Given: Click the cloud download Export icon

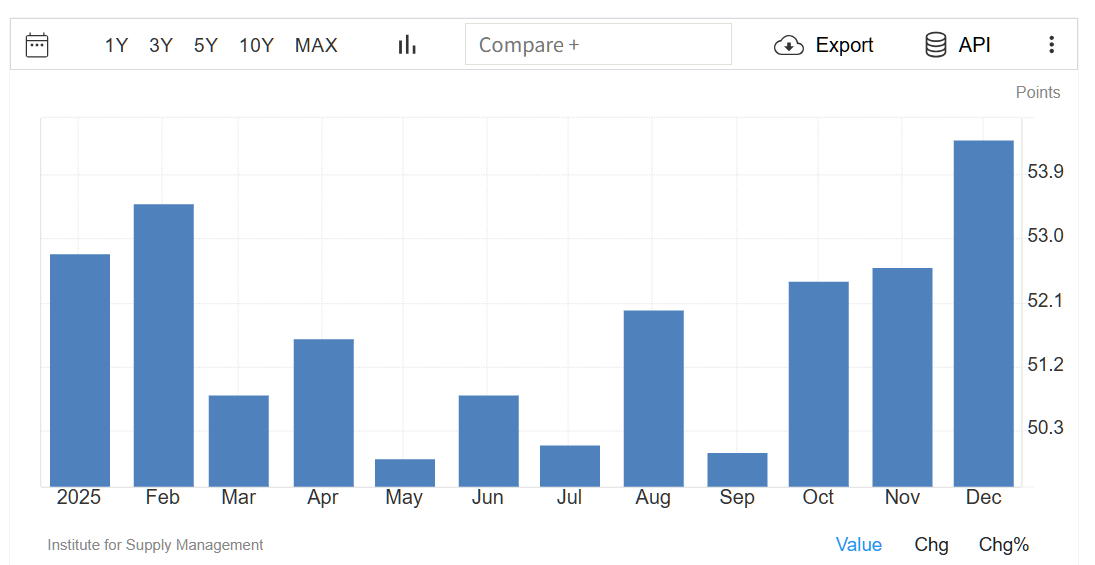Looking at the screenshot, I should point(789,45).
